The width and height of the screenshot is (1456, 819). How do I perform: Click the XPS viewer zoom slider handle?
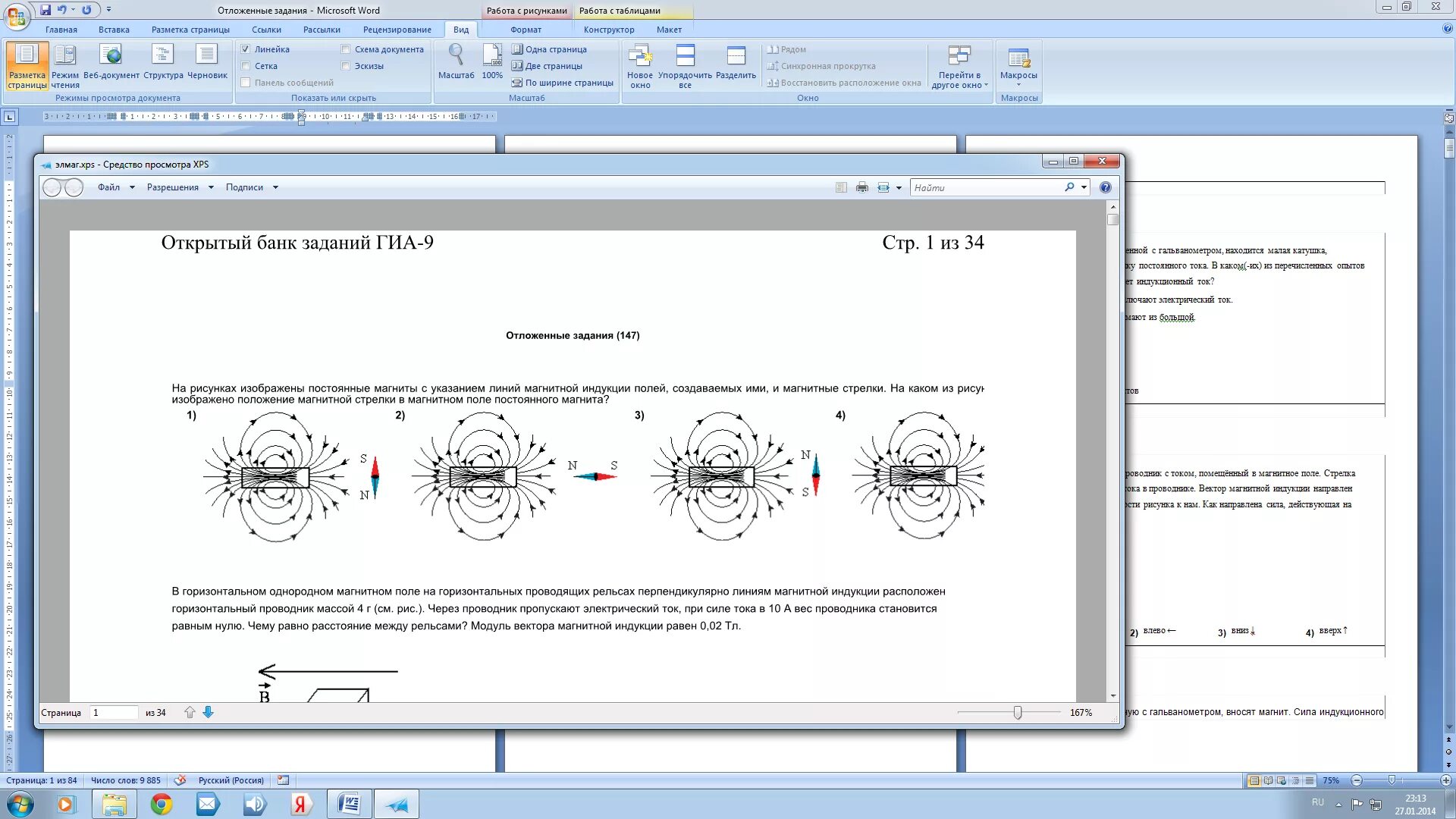point(1018,713)
